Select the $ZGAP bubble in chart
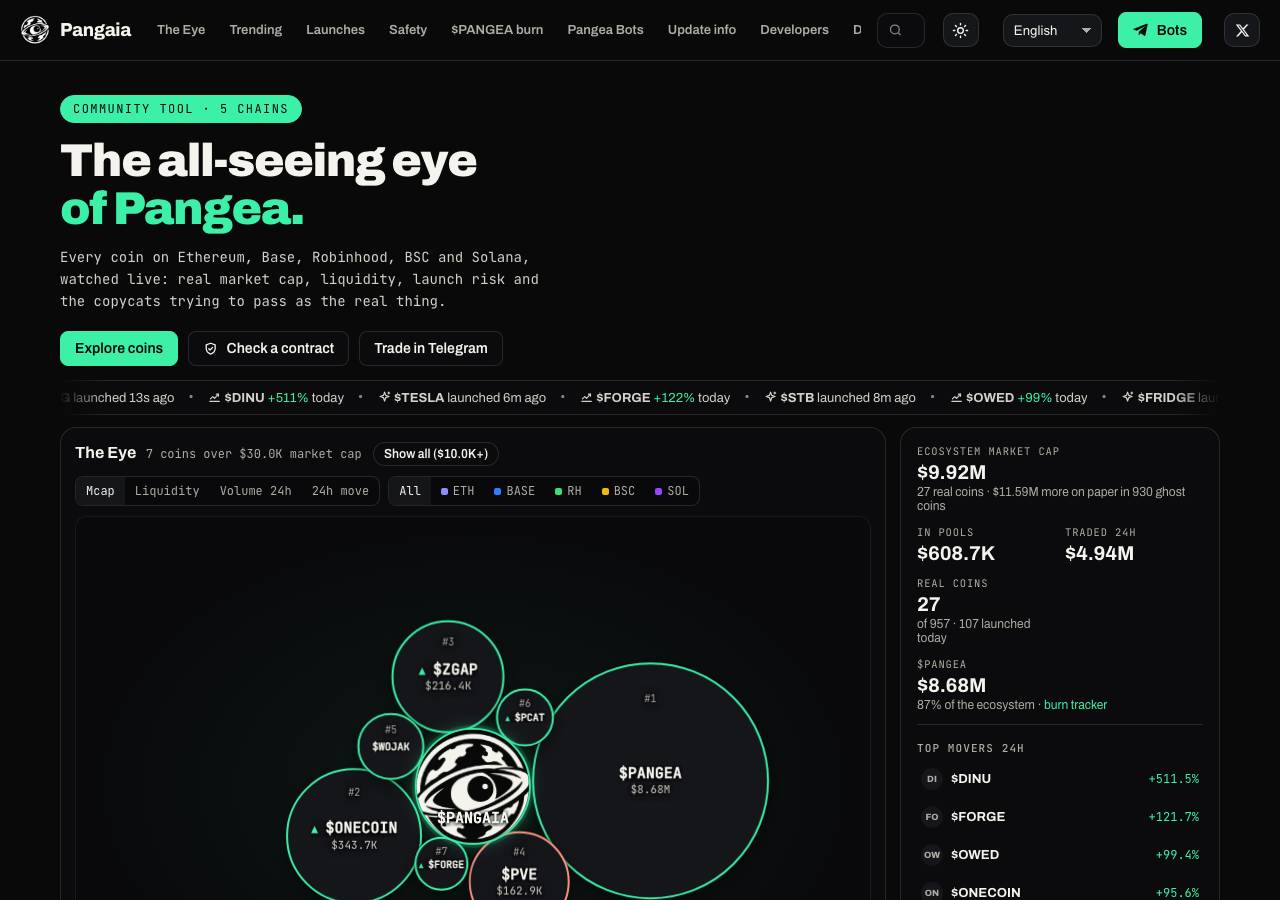1280x900 pixels. 448,676
